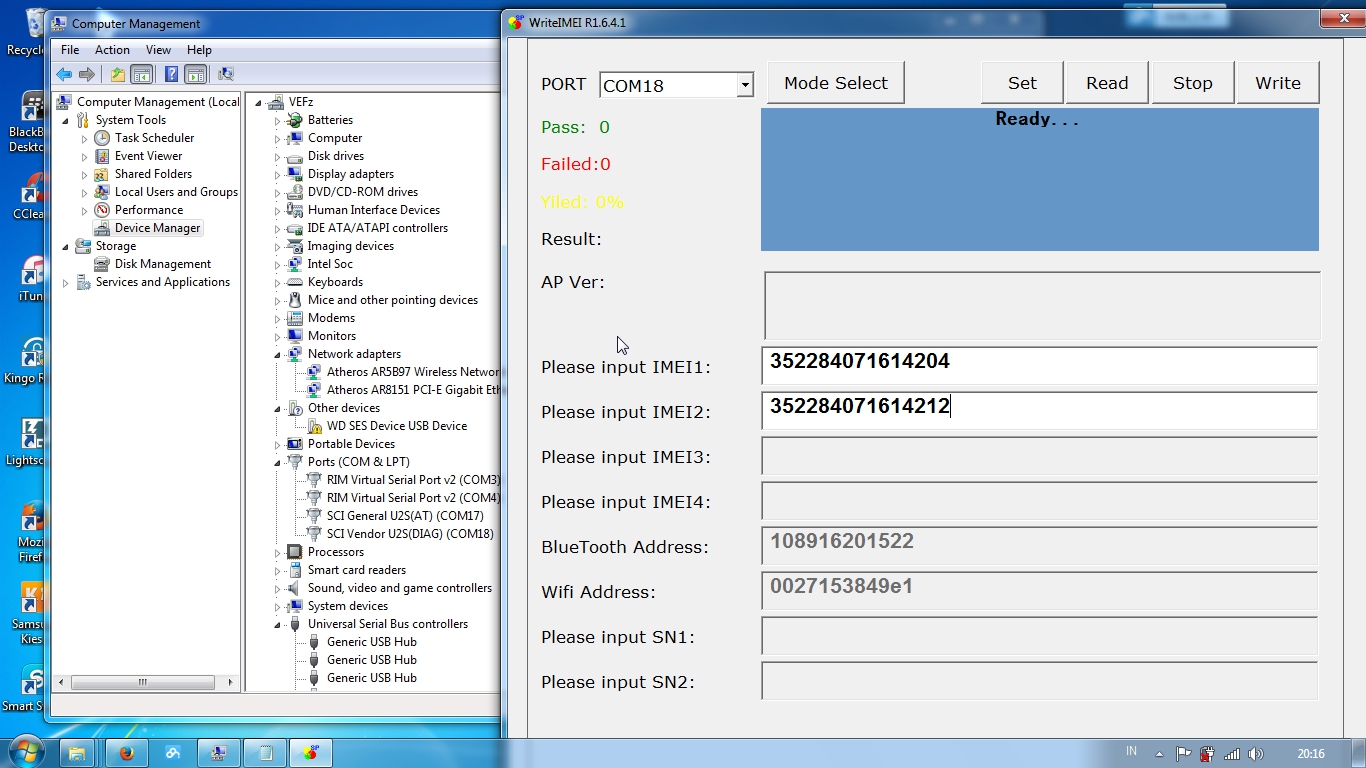Open the View menu
The image size is (1366, 768).
click(158, 50)
